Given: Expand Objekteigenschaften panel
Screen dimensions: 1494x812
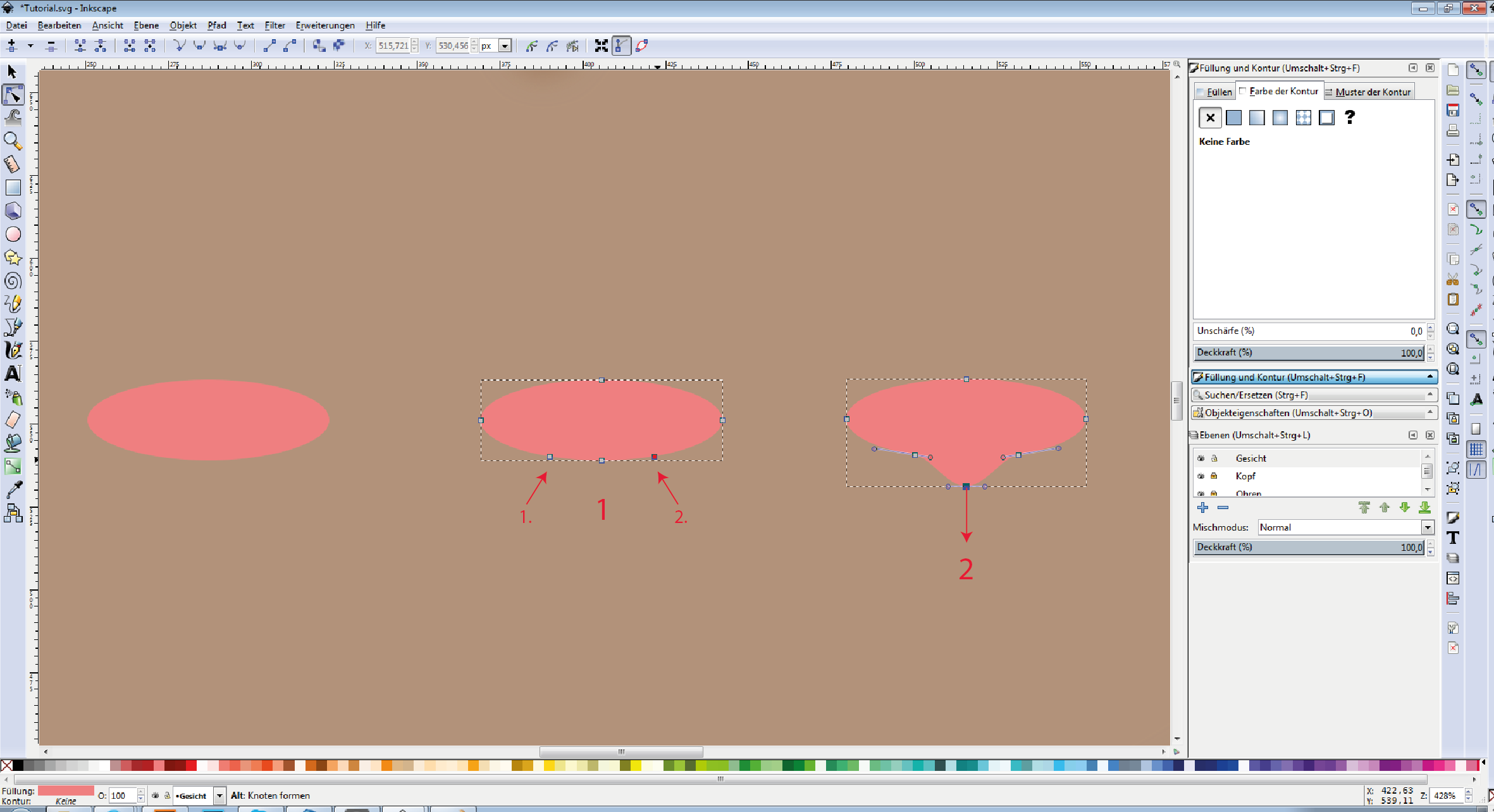Looking at the screenshot, I should pyautogui.click(x=1314, y=412).
